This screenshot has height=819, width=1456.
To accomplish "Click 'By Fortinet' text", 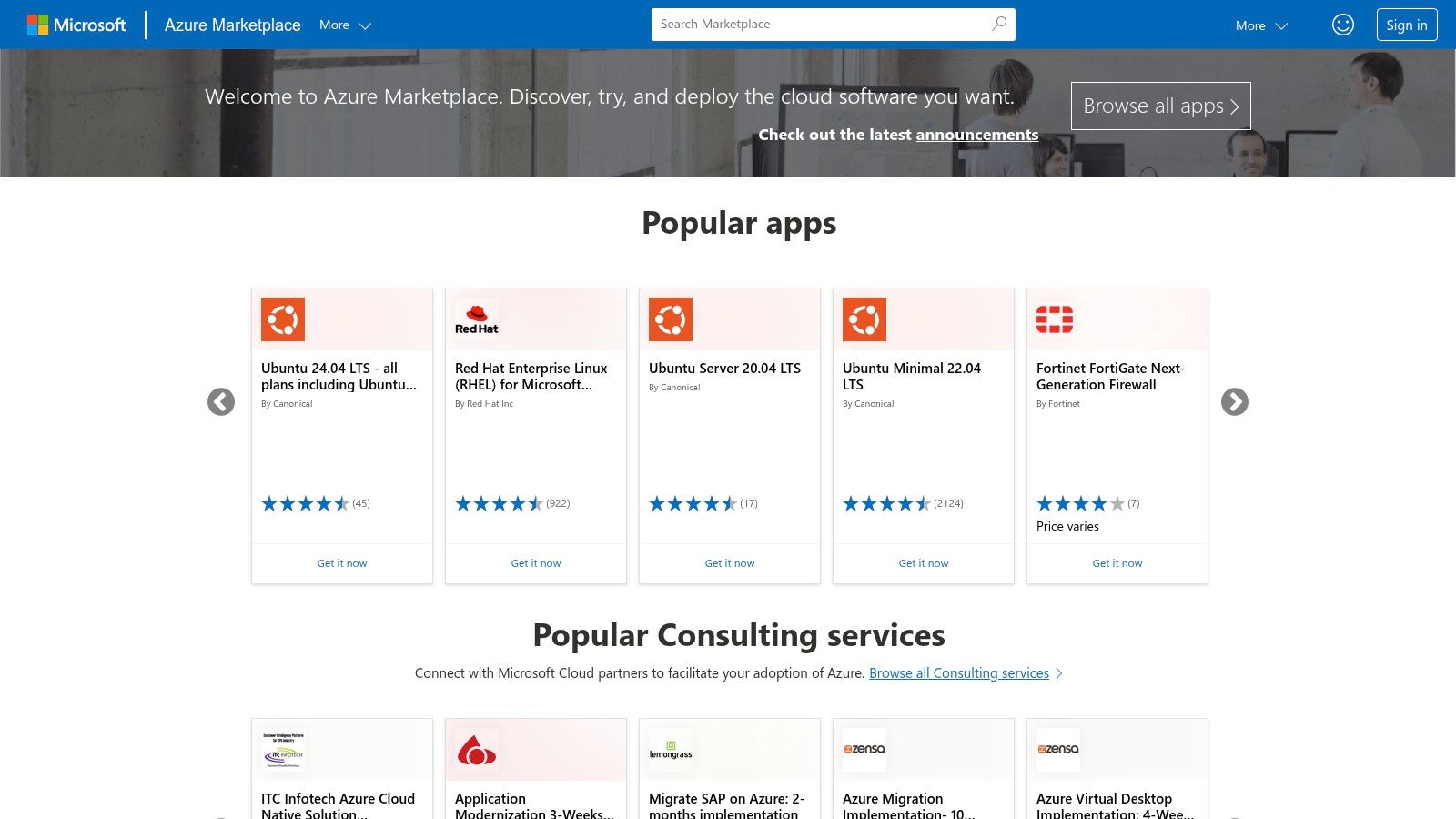I will [1058, 404].
